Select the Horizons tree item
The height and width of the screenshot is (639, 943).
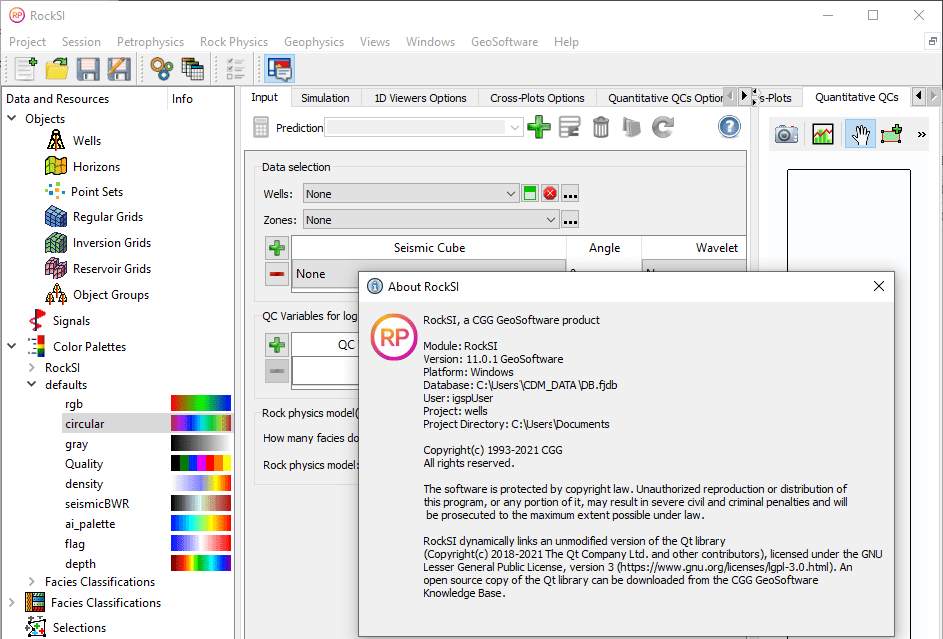(x=96, y=167)
